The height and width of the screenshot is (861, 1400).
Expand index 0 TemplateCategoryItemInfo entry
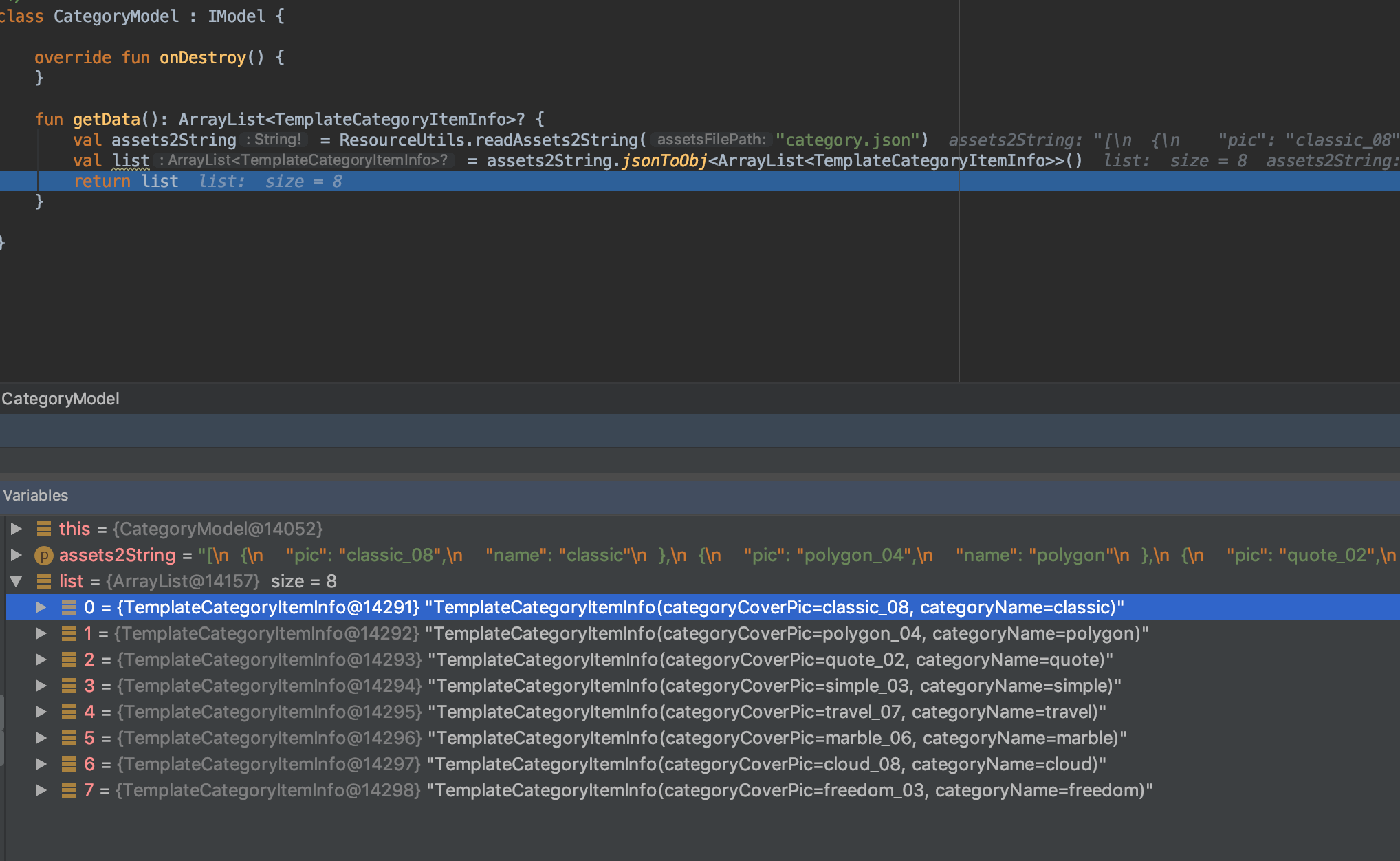pyautogui.click(x=41, y=607)
